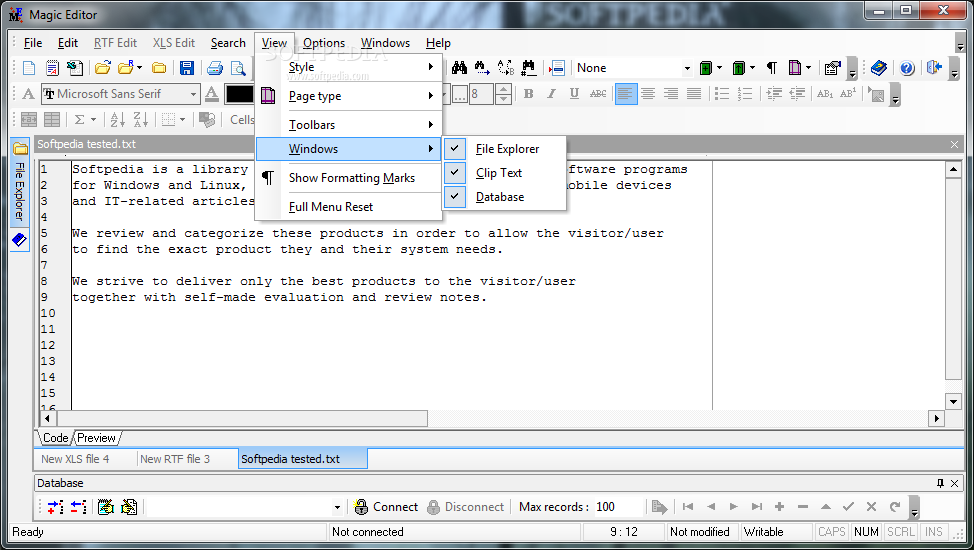
Task: Expand the Page type submenu
Action: click(x=348, y=96)
